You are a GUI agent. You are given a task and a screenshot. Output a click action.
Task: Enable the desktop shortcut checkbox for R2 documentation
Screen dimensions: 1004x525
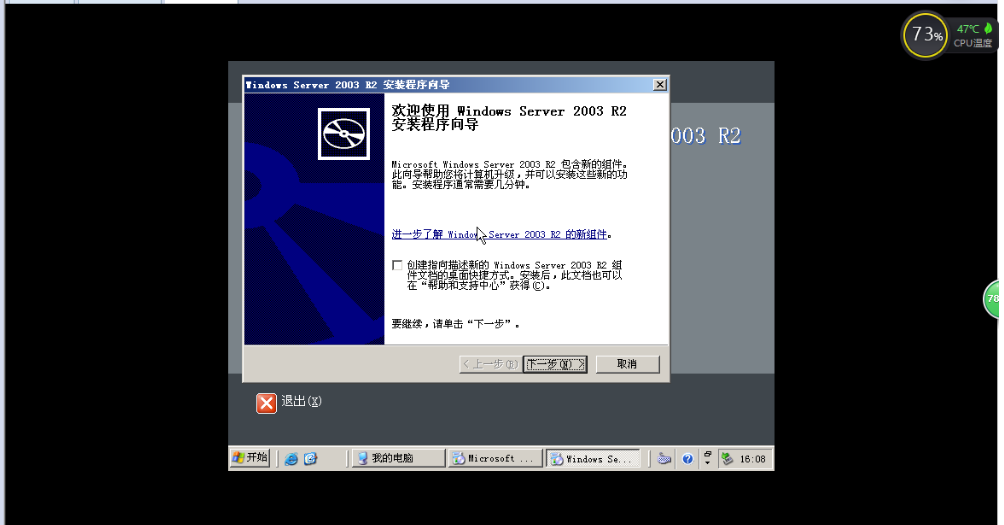[x=397, y=265]
